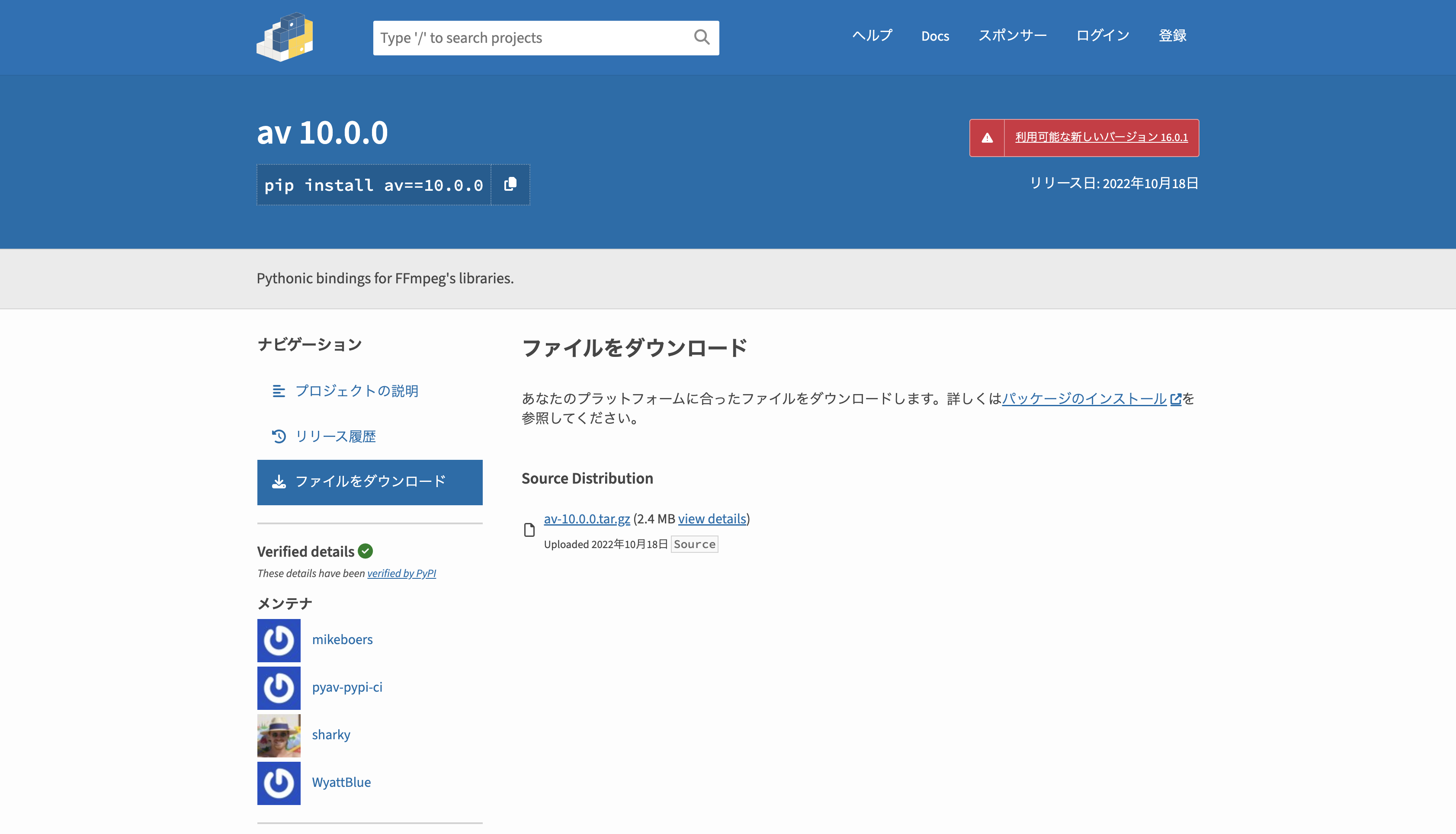Viewport: 1456px width, 834px height.
Task: Select ファイルをダウンロード navigation tab
Action: coord(369,482)
